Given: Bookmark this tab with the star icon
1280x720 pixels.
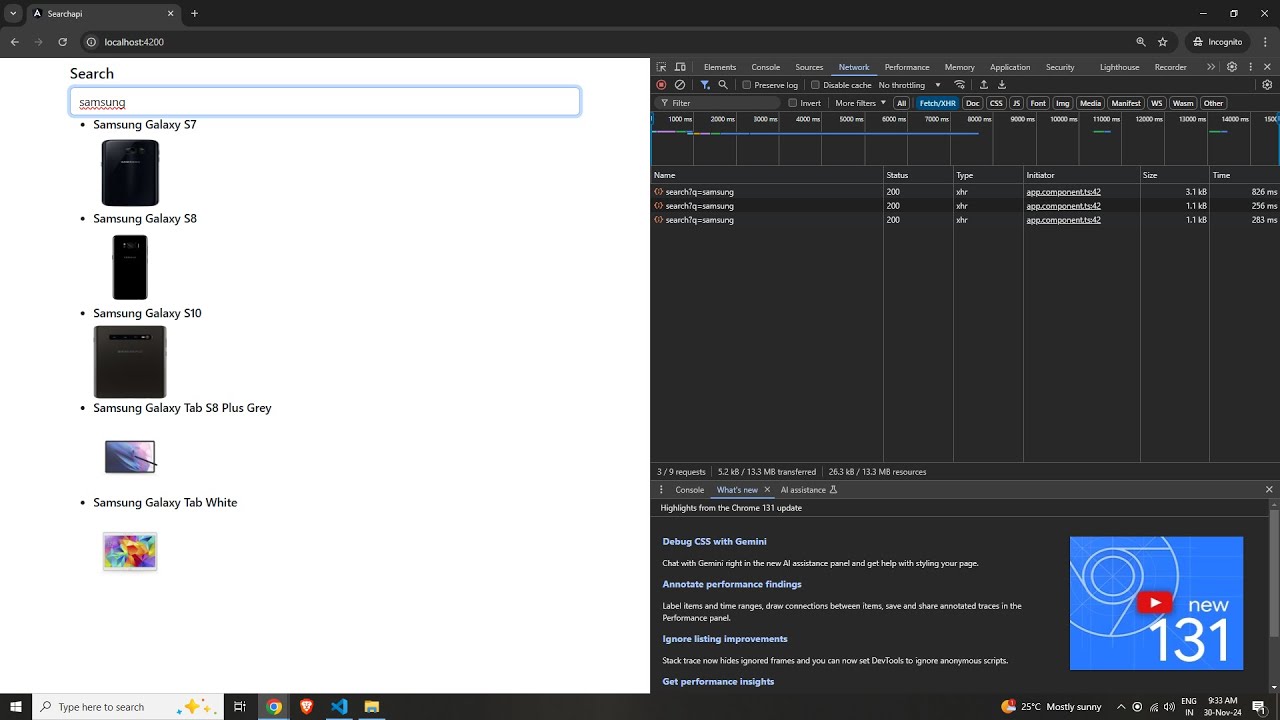Looking at the screenshot, I should [1163, 42].
